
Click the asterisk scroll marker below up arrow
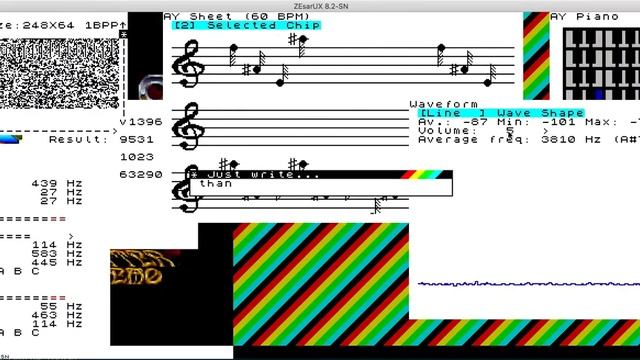click(123, 34)
